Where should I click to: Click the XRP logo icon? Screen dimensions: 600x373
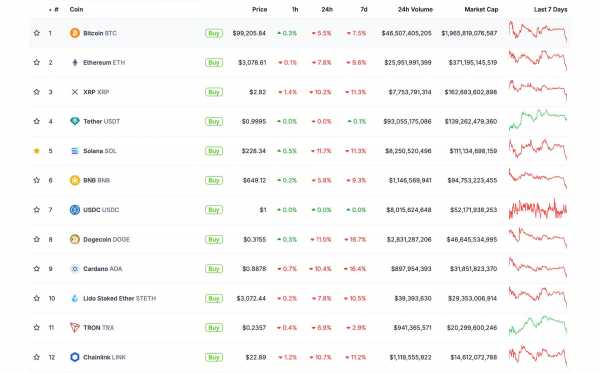[75, 92]
